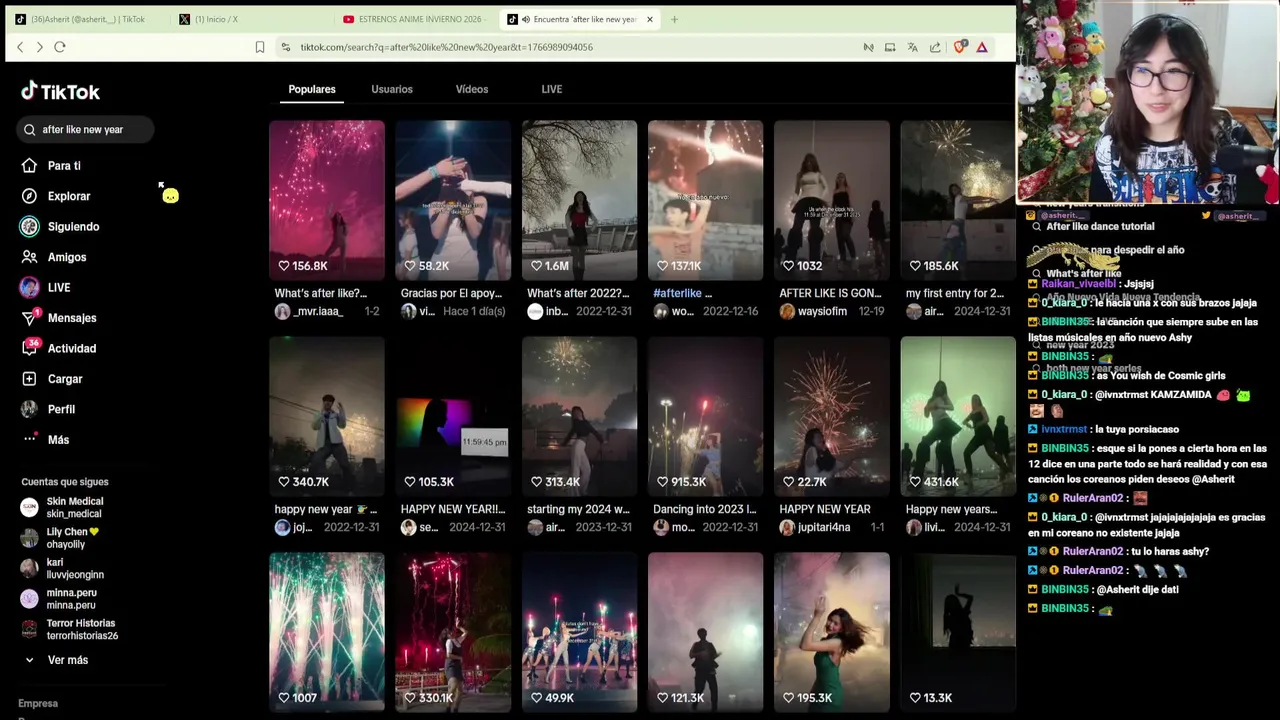Image resolution: width=1280 pixels, height=720 pixels.
Task: Open video with 1007 likes
Action: click(326, 632)
